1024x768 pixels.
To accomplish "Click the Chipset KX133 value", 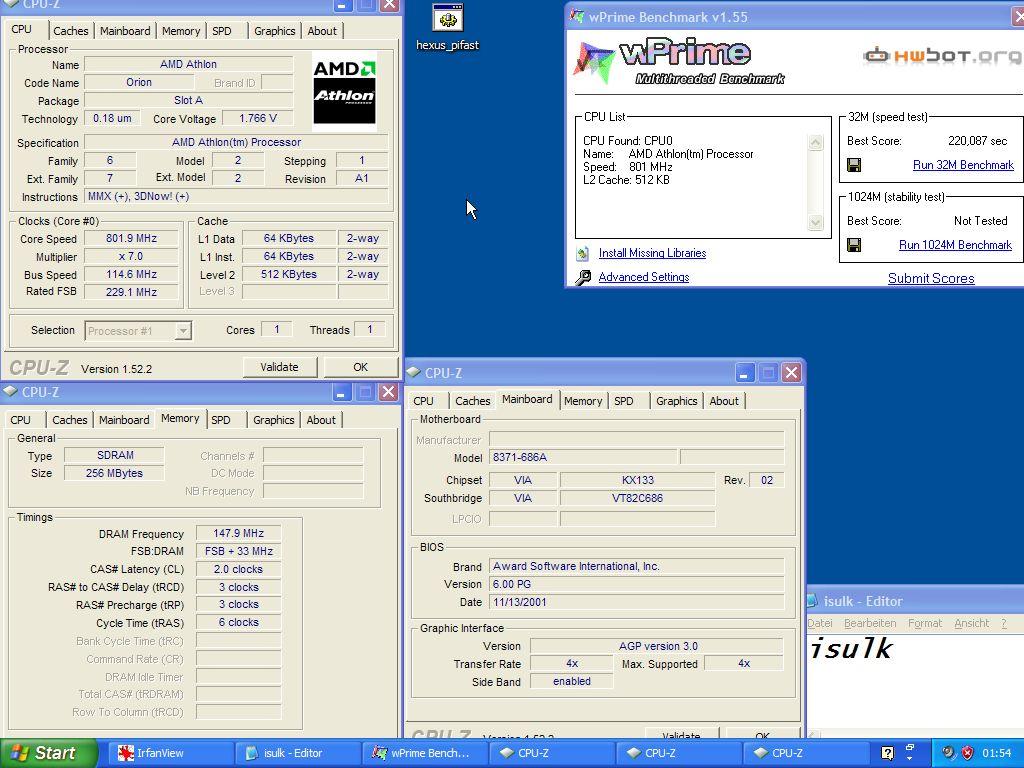I will tap(637, 480).
